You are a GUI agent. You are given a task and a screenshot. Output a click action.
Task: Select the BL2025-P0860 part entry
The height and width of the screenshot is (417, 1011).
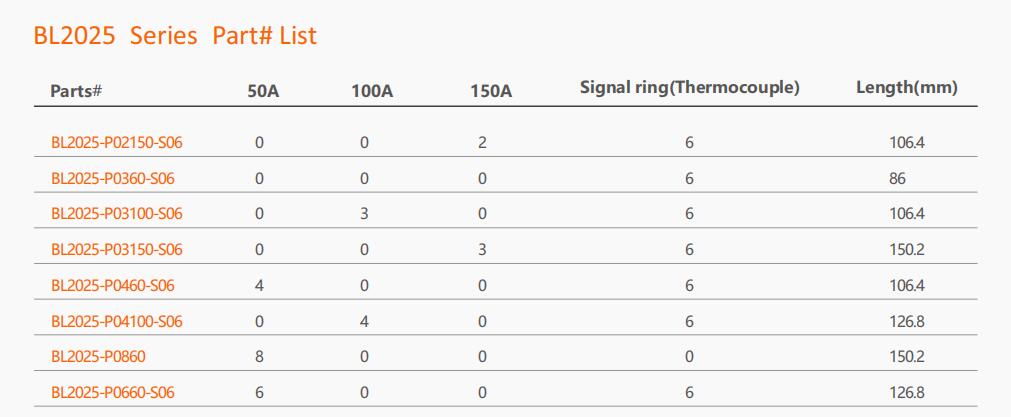click(x=98, y=356)
